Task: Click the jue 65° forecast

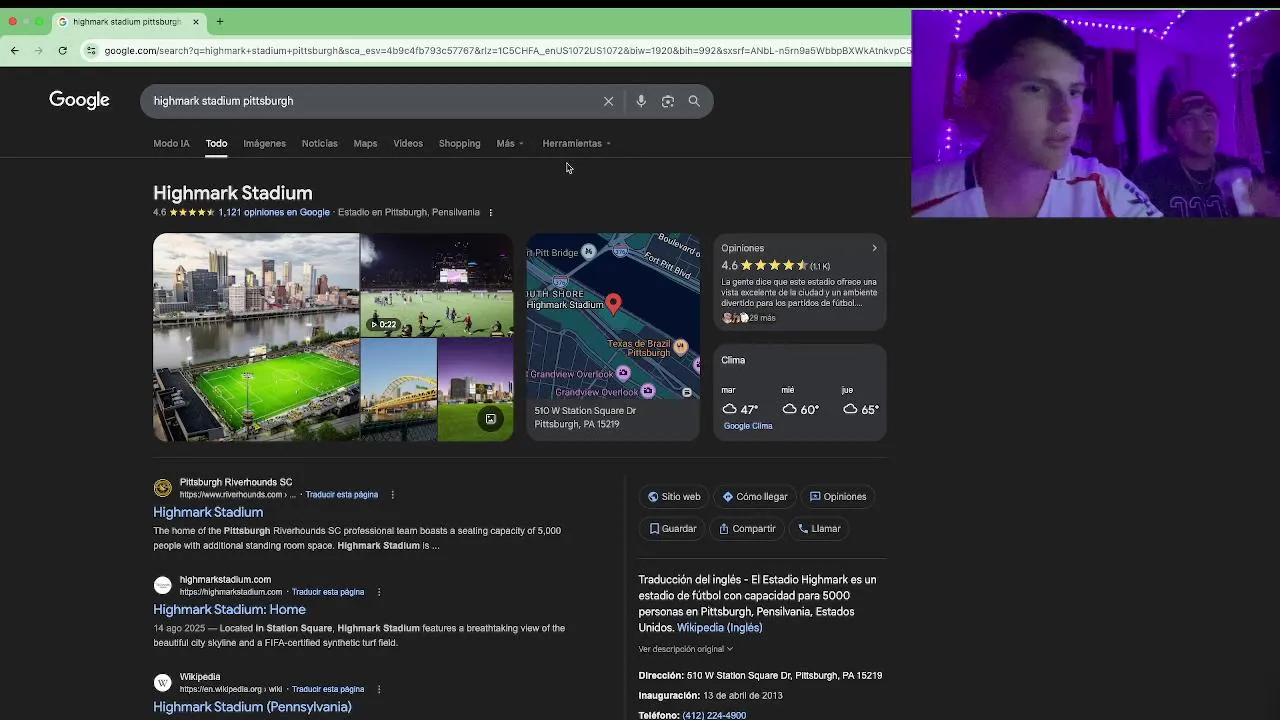Action: (860, 402)
